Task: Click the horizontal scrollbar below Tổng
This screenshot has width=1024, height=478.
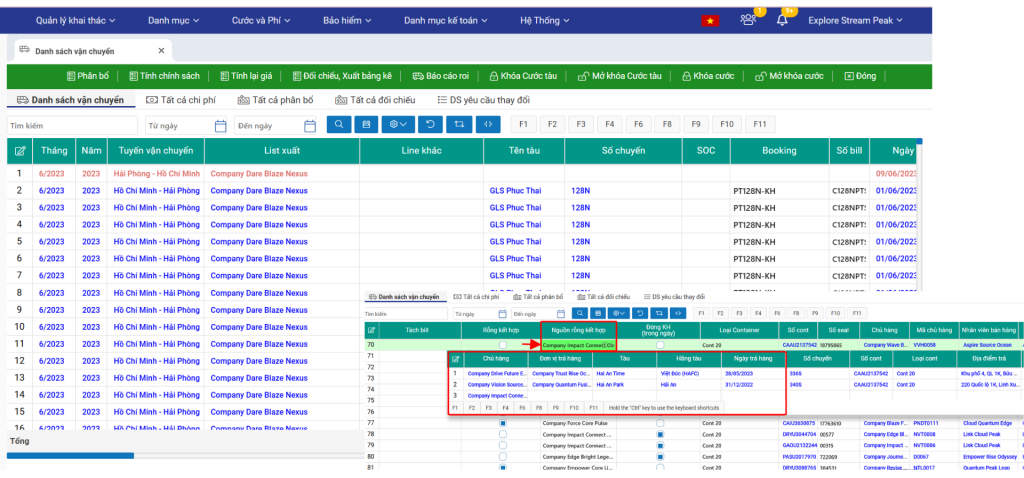Action: [x=70, y=456]
